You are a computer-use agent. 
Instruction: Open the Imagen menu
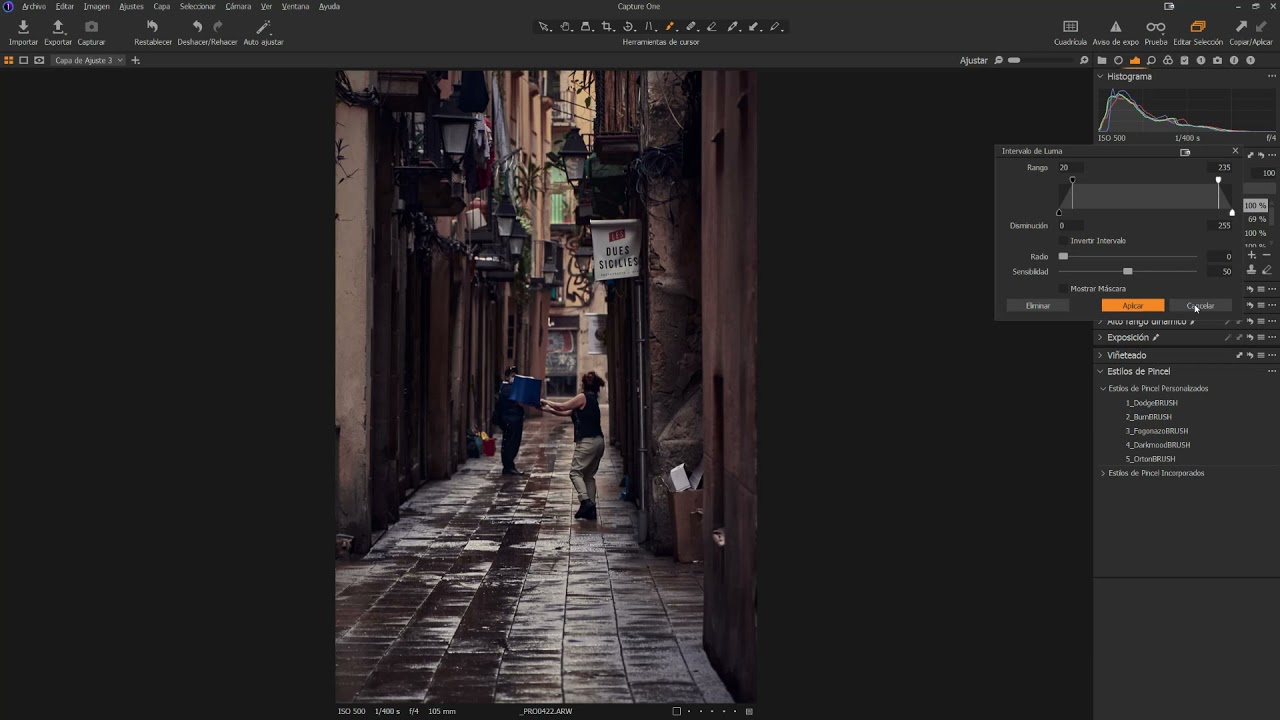[x=97, y=6]
